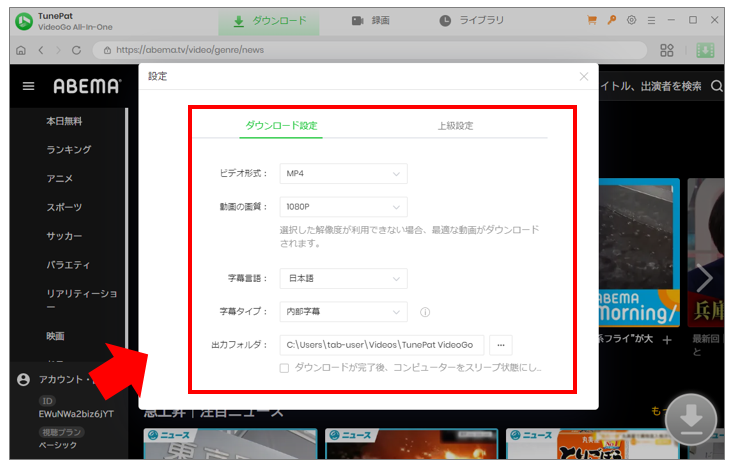The width and height of the screenshot is (738, 465).
Task: Select the ライブラリ top tab
Action: click(x=472, y=21)
